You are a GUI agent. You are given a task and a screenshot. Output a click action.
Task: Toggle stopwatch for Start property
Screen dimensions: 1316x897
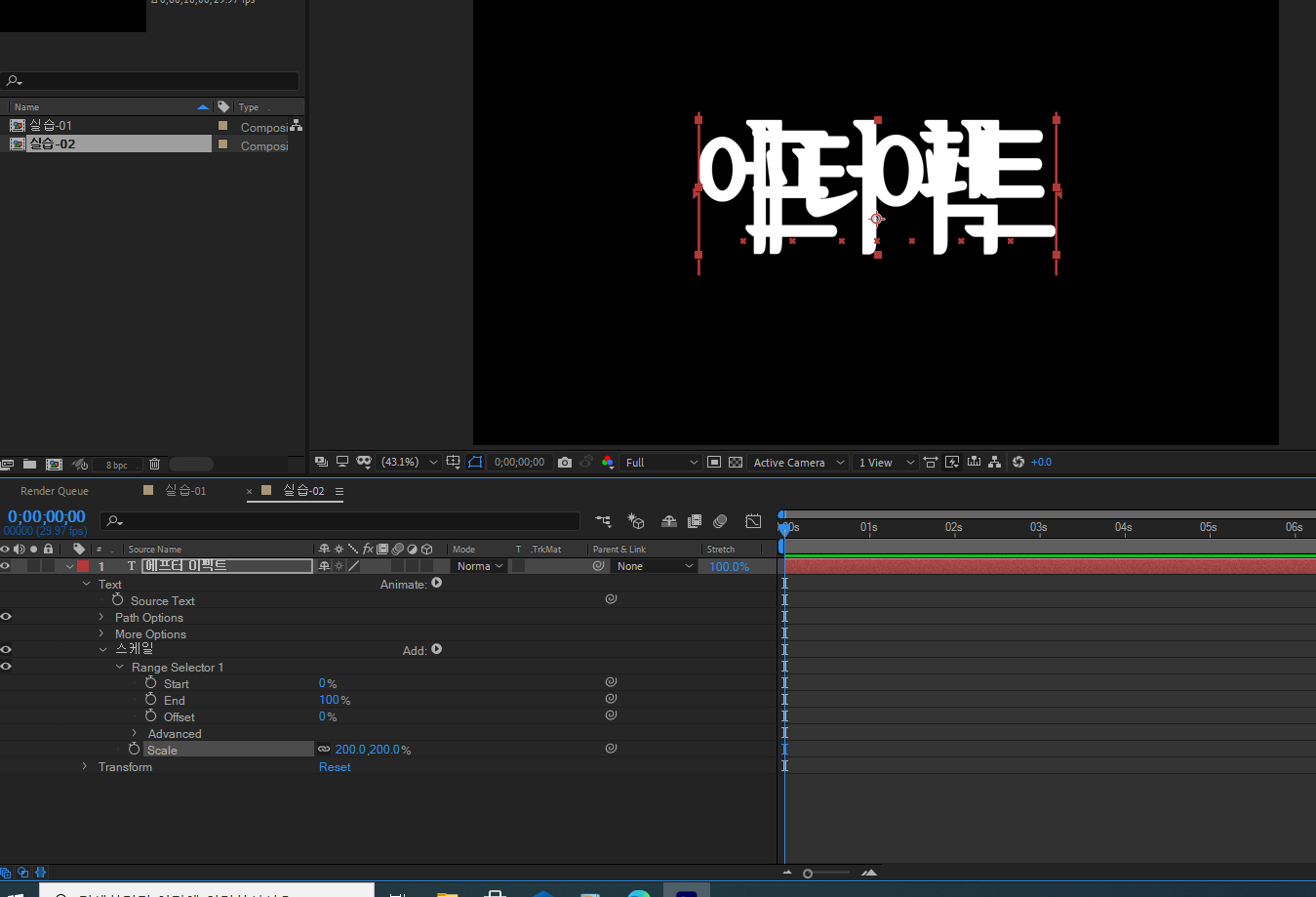150,683
